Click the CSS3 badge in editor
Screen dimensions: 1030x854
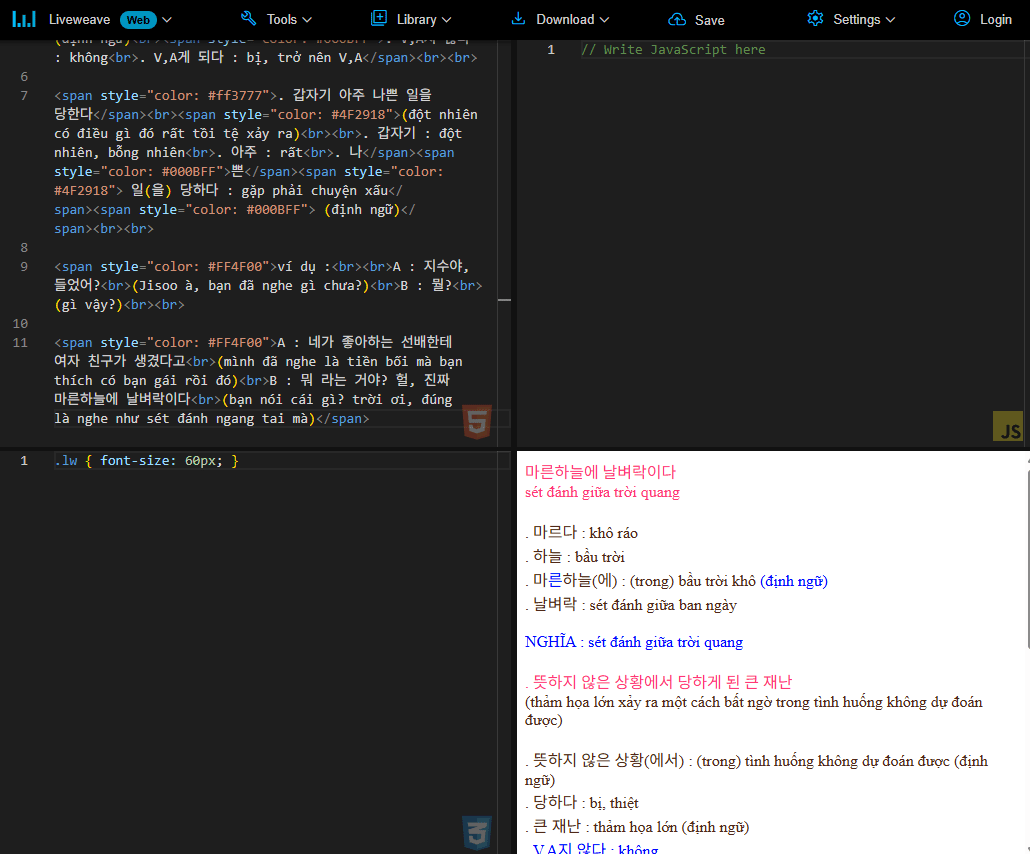pos(477,832)
